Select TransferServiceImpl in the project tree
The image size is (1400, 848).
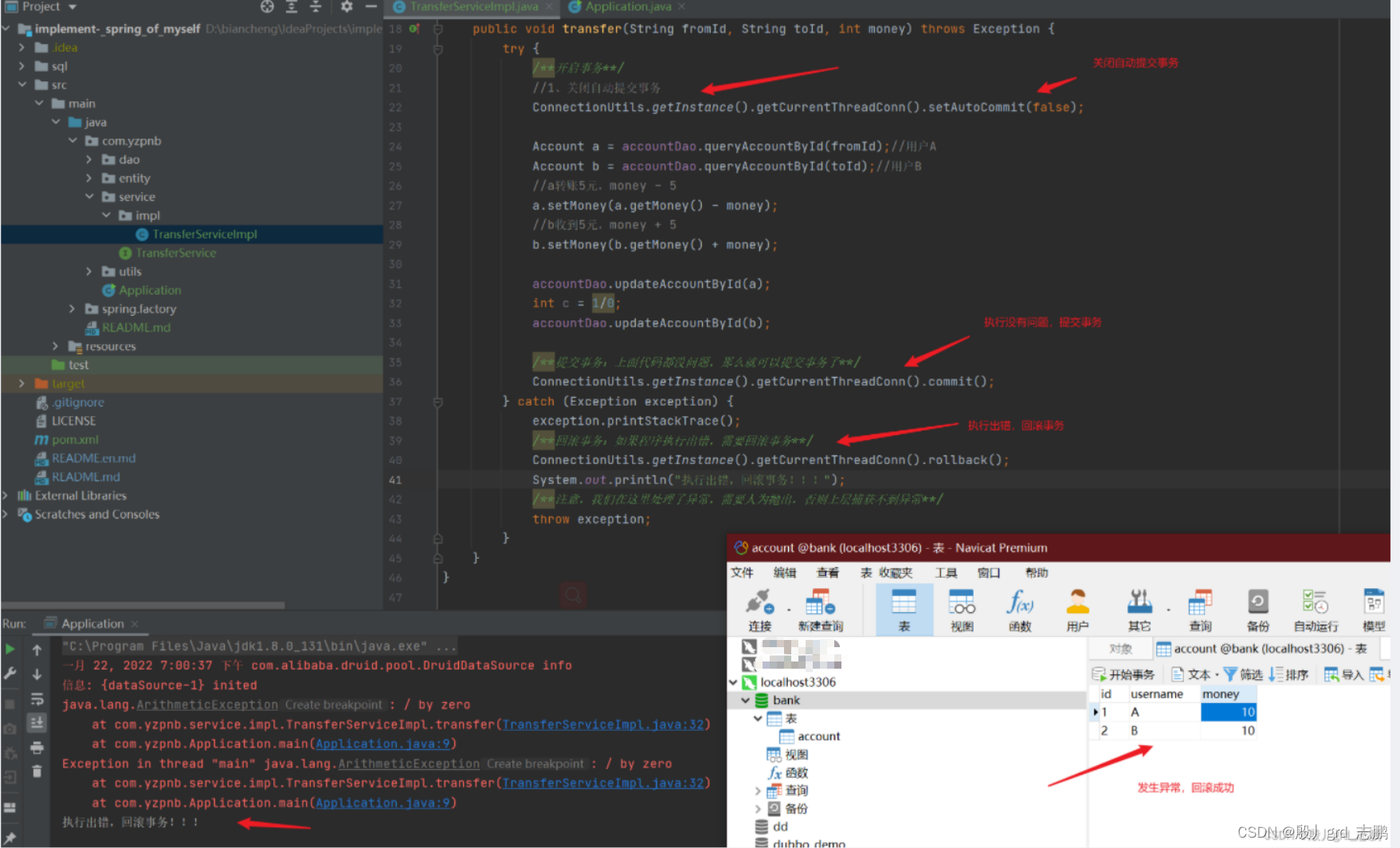(205, 234)
